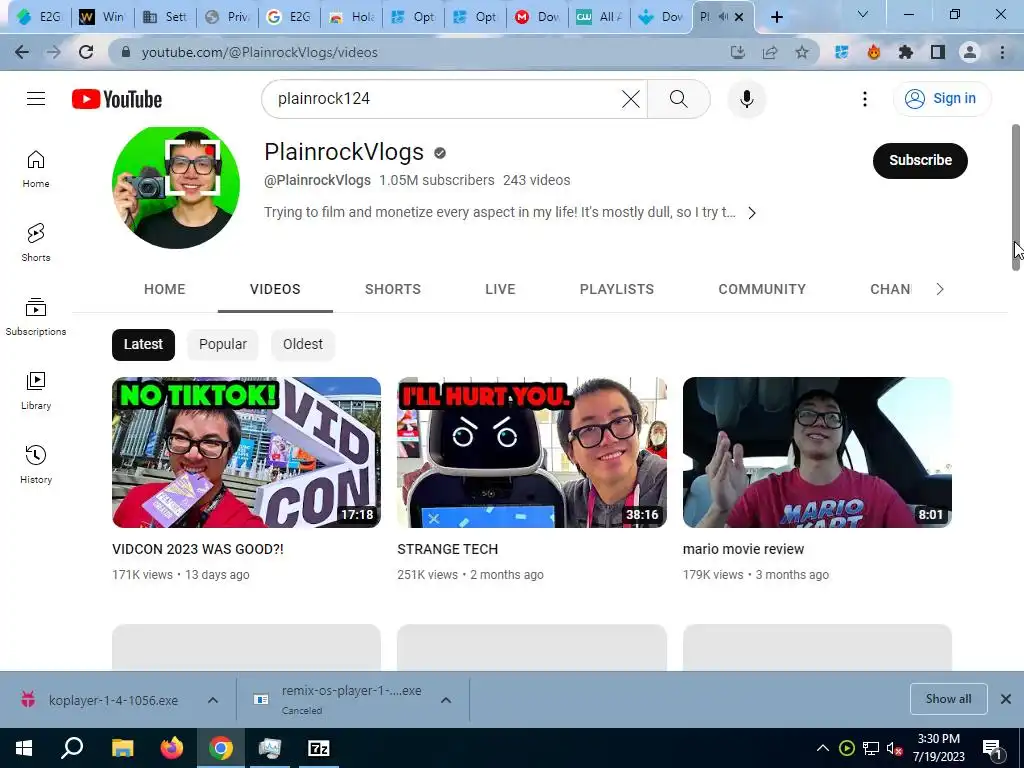Open the Extensions puzzle icon
This screenshot has width=1024, height=768.
pos(906,52)
